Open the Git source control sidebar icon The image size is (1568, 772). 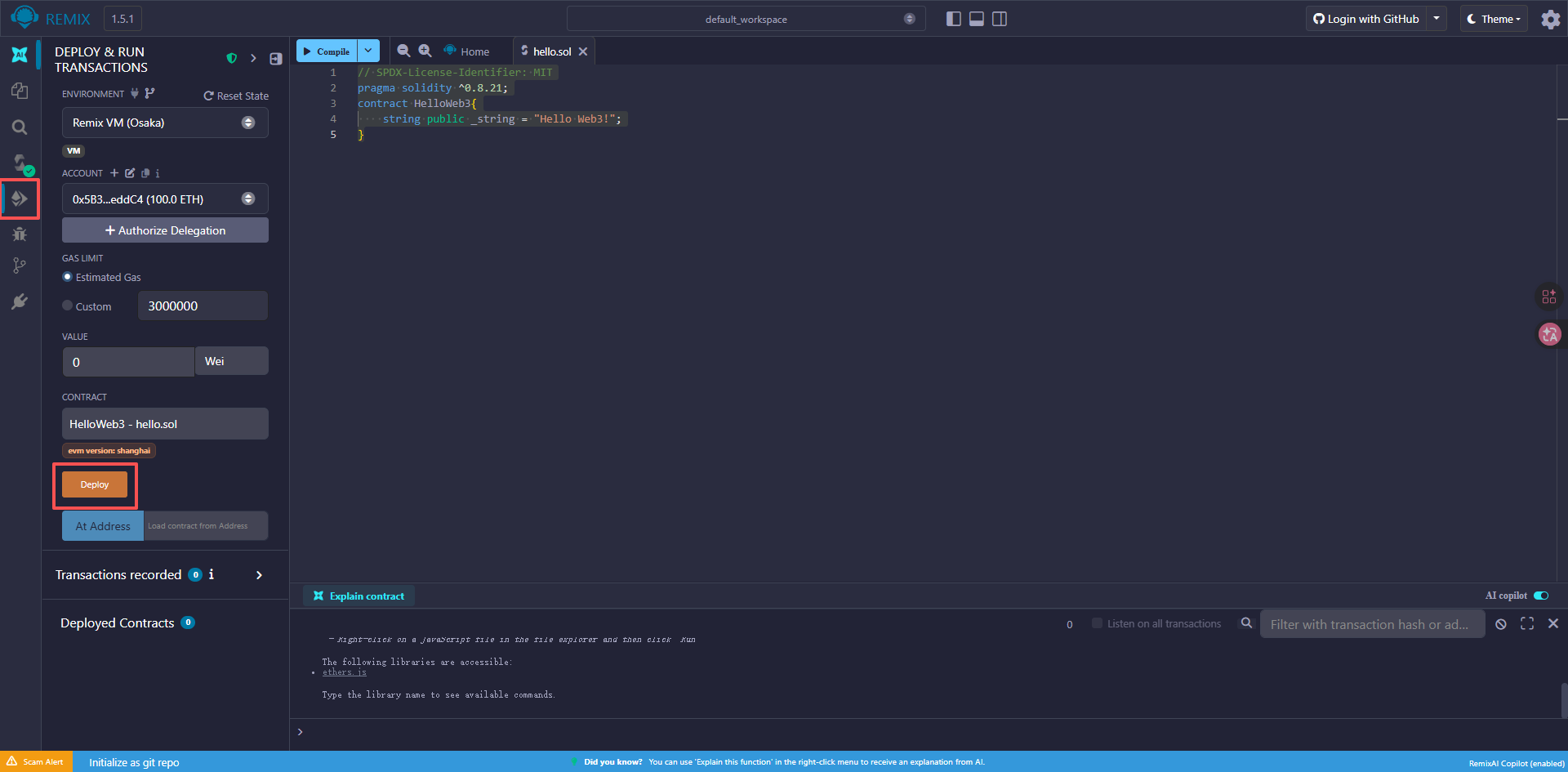tap(20, 266)
